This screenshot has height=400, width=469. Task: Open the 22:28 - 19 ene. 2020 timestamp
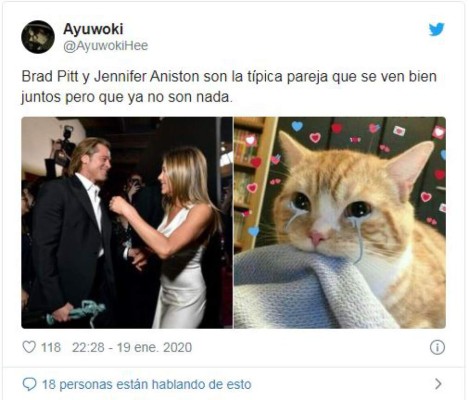[132, 347]
